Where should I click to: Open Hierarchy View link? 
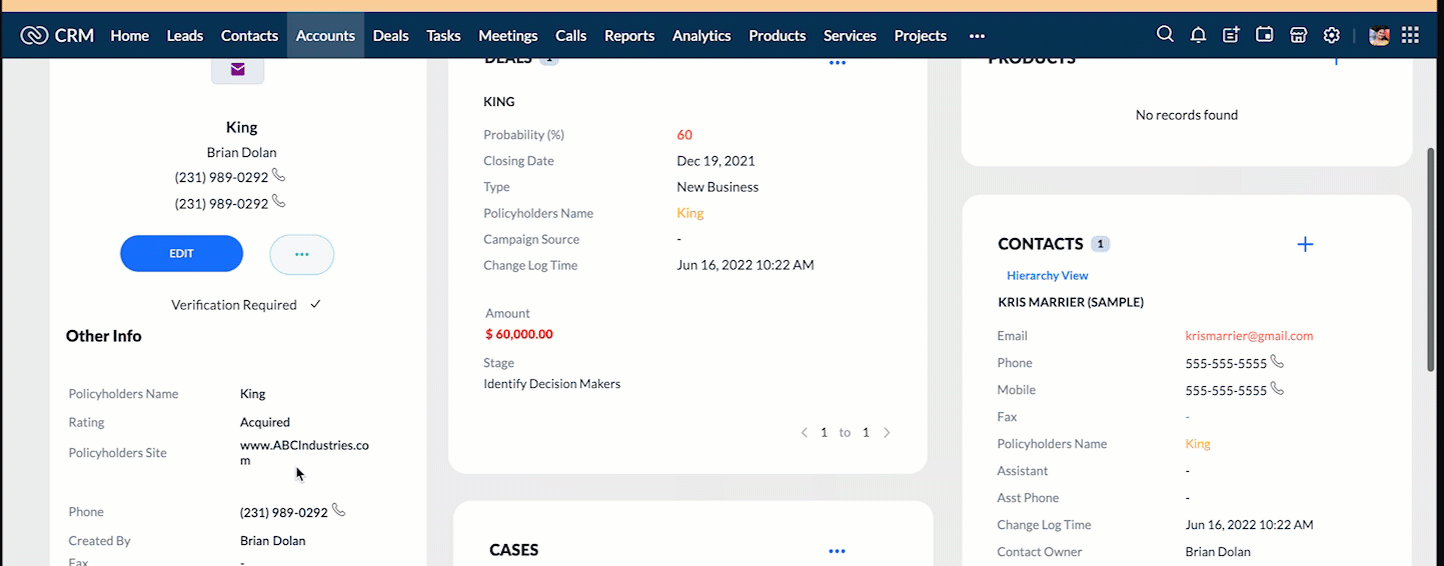tap(1047, 275)
